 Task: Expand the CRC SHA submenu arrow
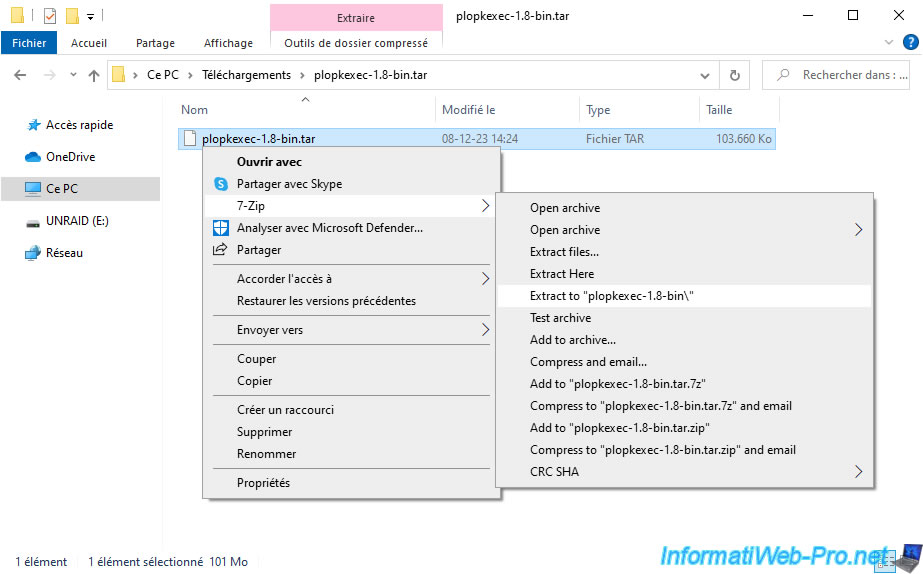tap(859, 472)
